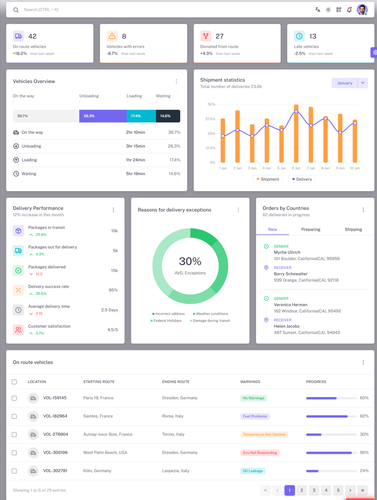Screen dimensions: 377x500
Task: Open delivery exceptions more options menu
Action: click(x=238, y=210)
